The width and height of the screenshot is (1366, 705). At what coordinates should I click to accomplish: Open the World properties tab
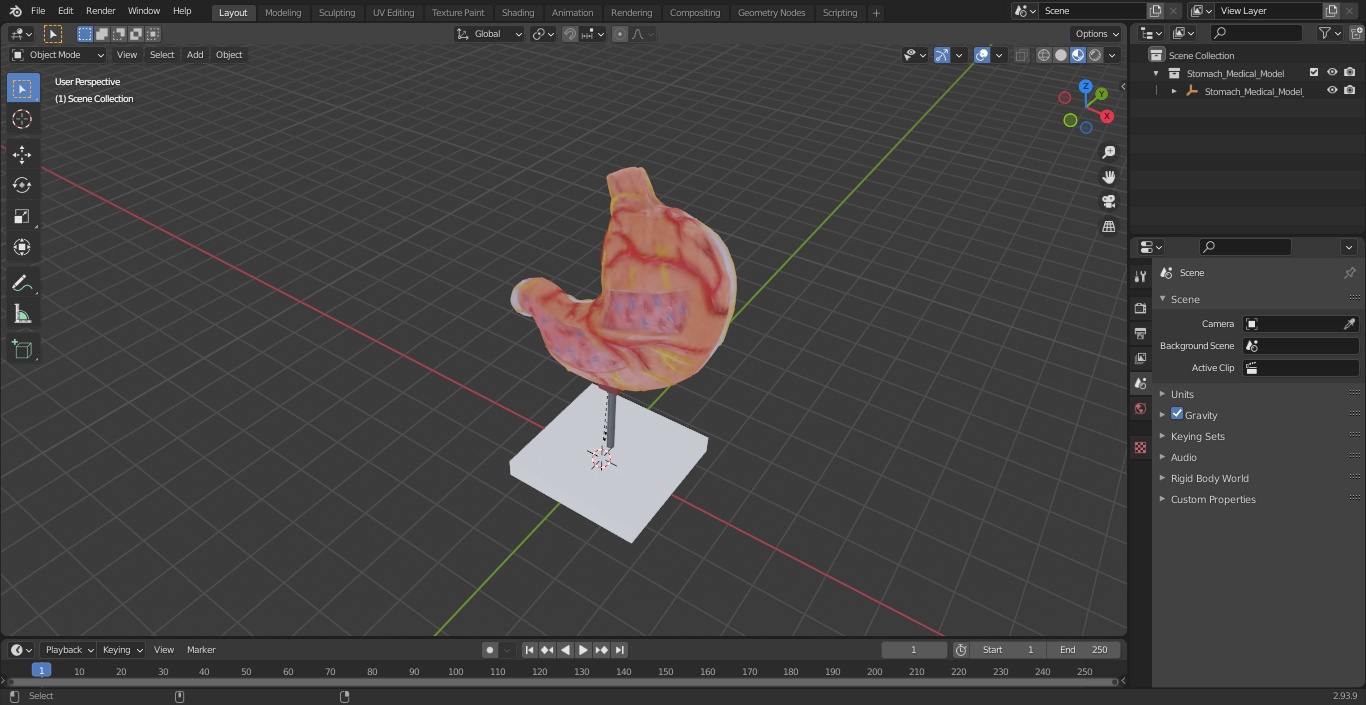pyautogui.click(x=1140, y=408)
